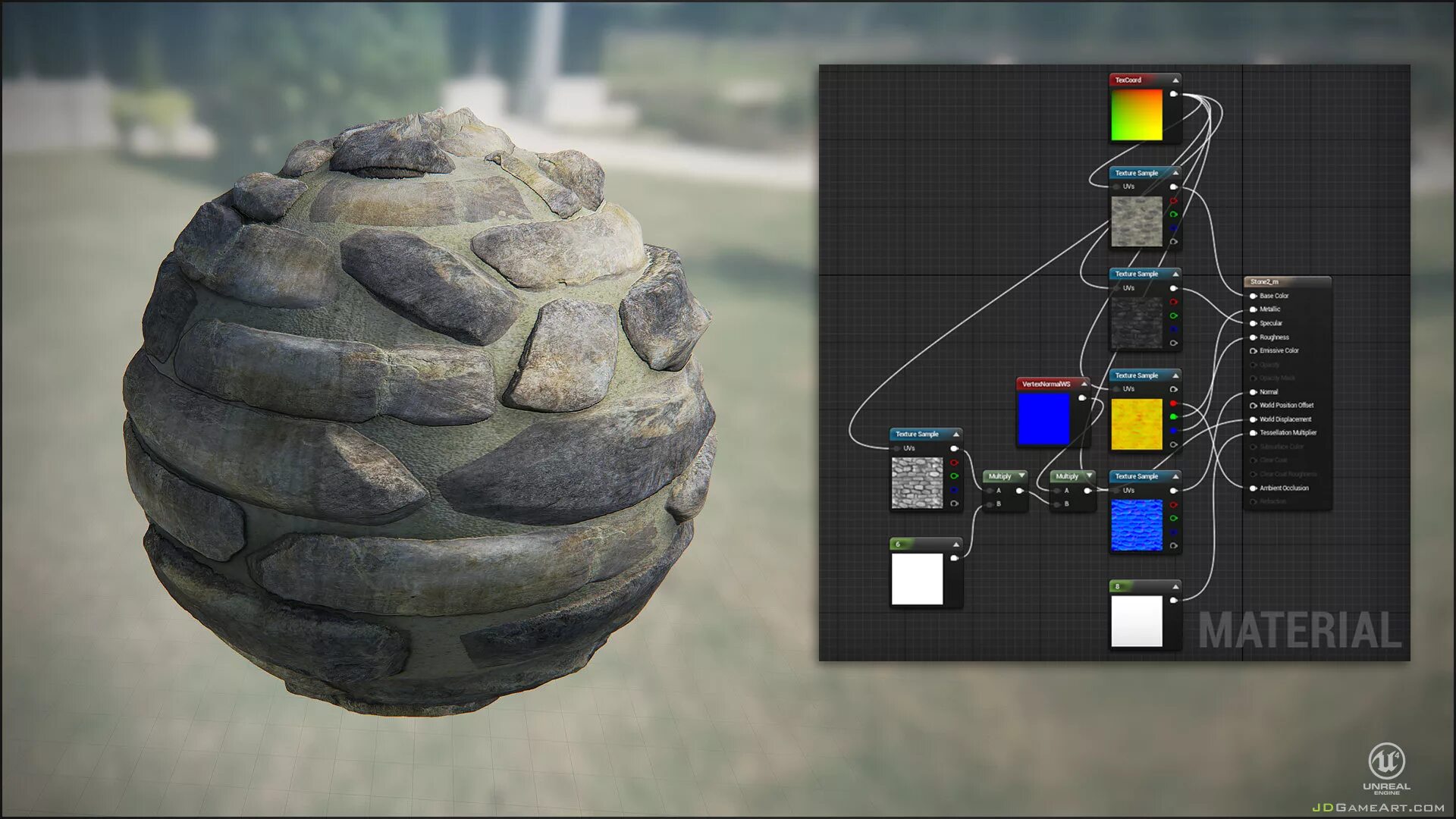Click the TexCoord node output pin
The image size is (1456, 819).
tap(1173, 94)
